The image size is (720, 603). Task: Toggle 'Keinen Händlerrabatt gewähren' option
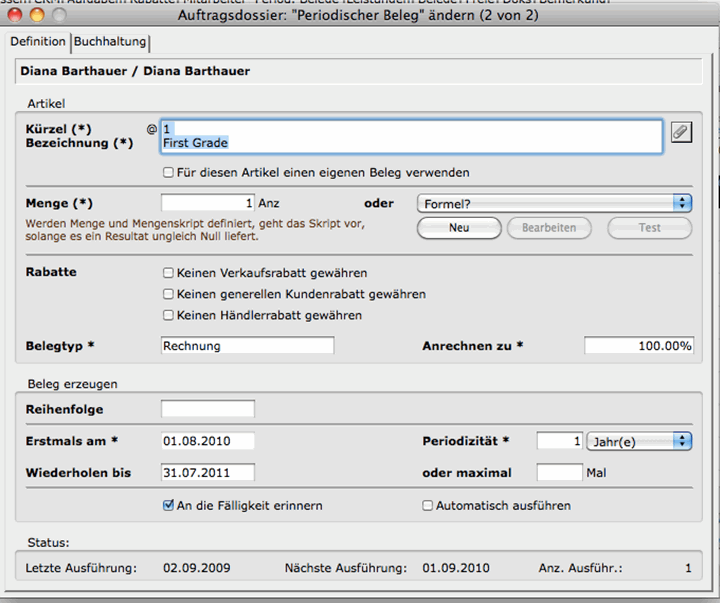[x=169, y=315]
